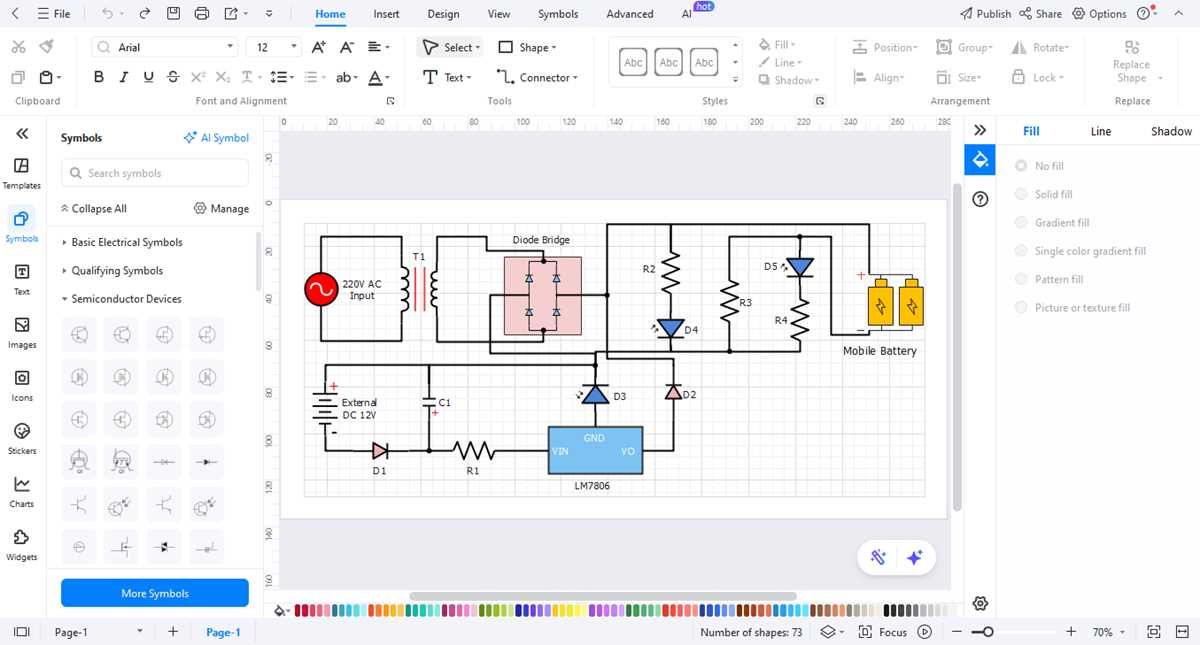This screenshot has width=1200, height=645.
Task: Click the add page plus button
Action: (173, 632)
